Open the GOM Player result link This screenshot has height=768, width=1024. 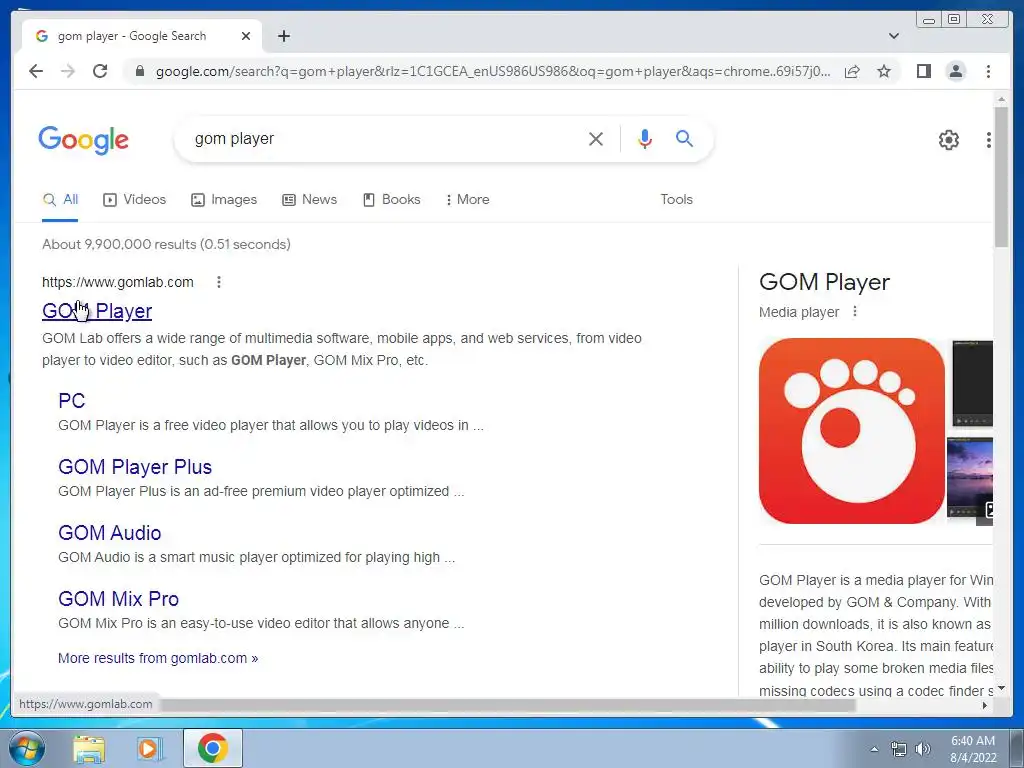(97, 312)
